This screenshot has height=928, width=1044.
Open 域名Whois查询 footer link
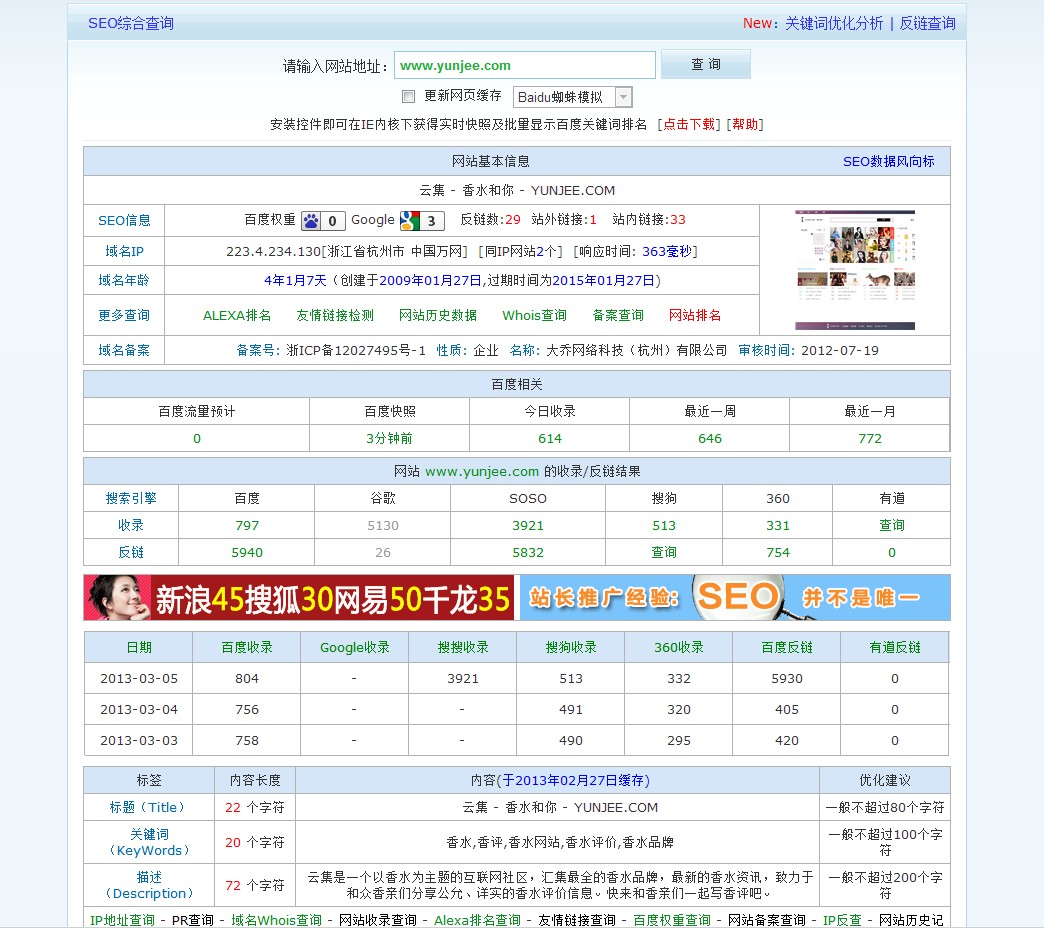click(x=276, y=920)
